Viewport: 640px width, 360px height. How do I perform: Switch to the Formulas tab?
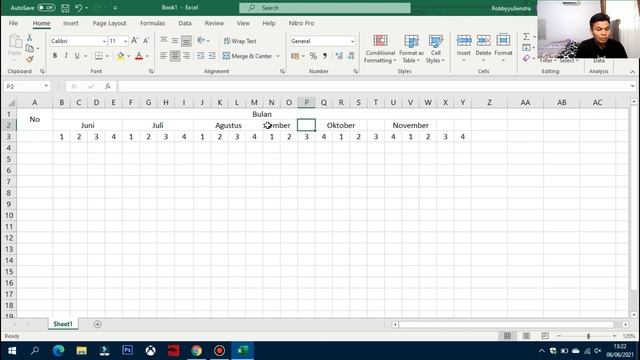click(x=153, y=23)
